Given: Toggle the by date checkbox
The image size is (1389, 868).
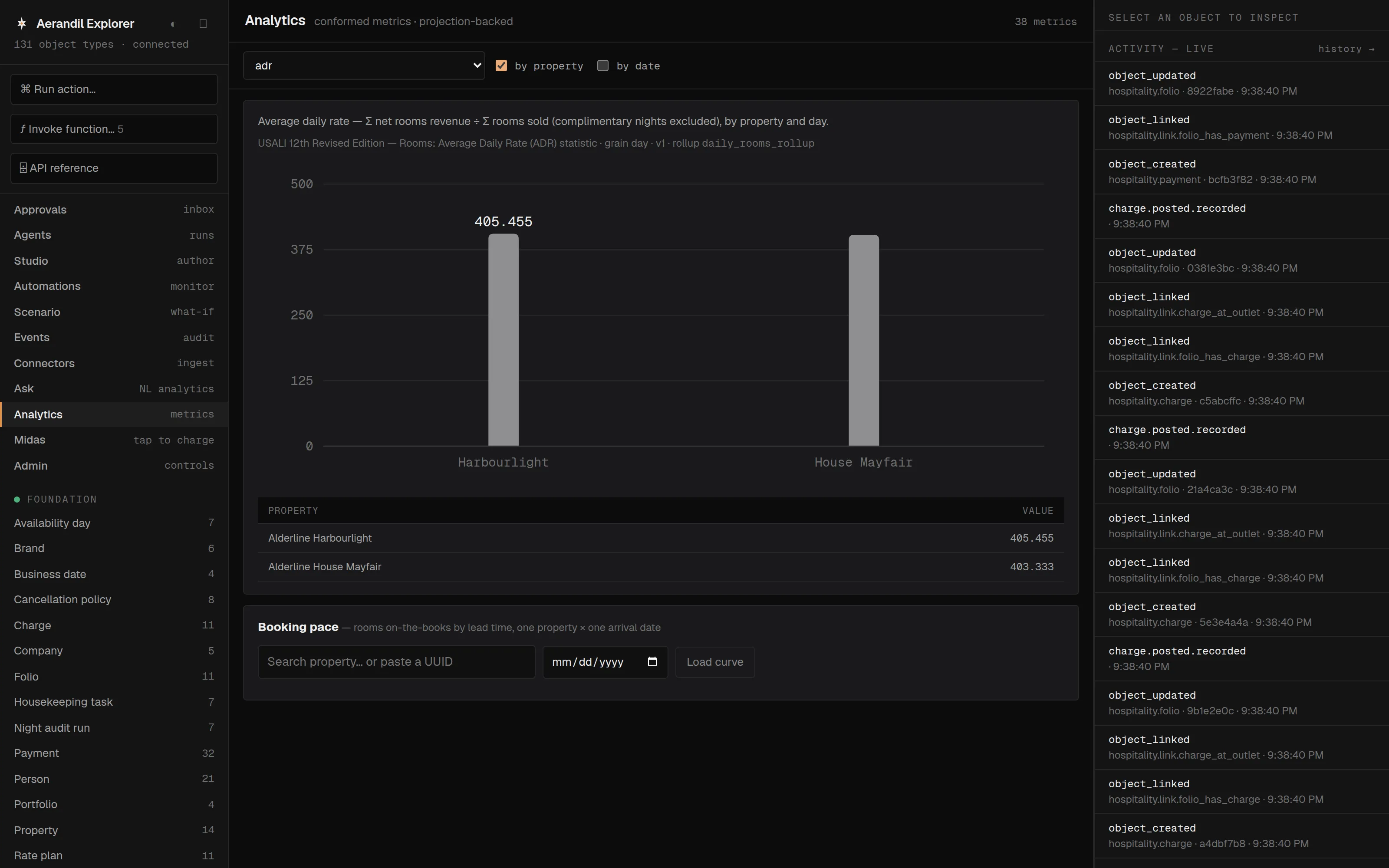Looking at the screenshot, I should tap(602, 66).
